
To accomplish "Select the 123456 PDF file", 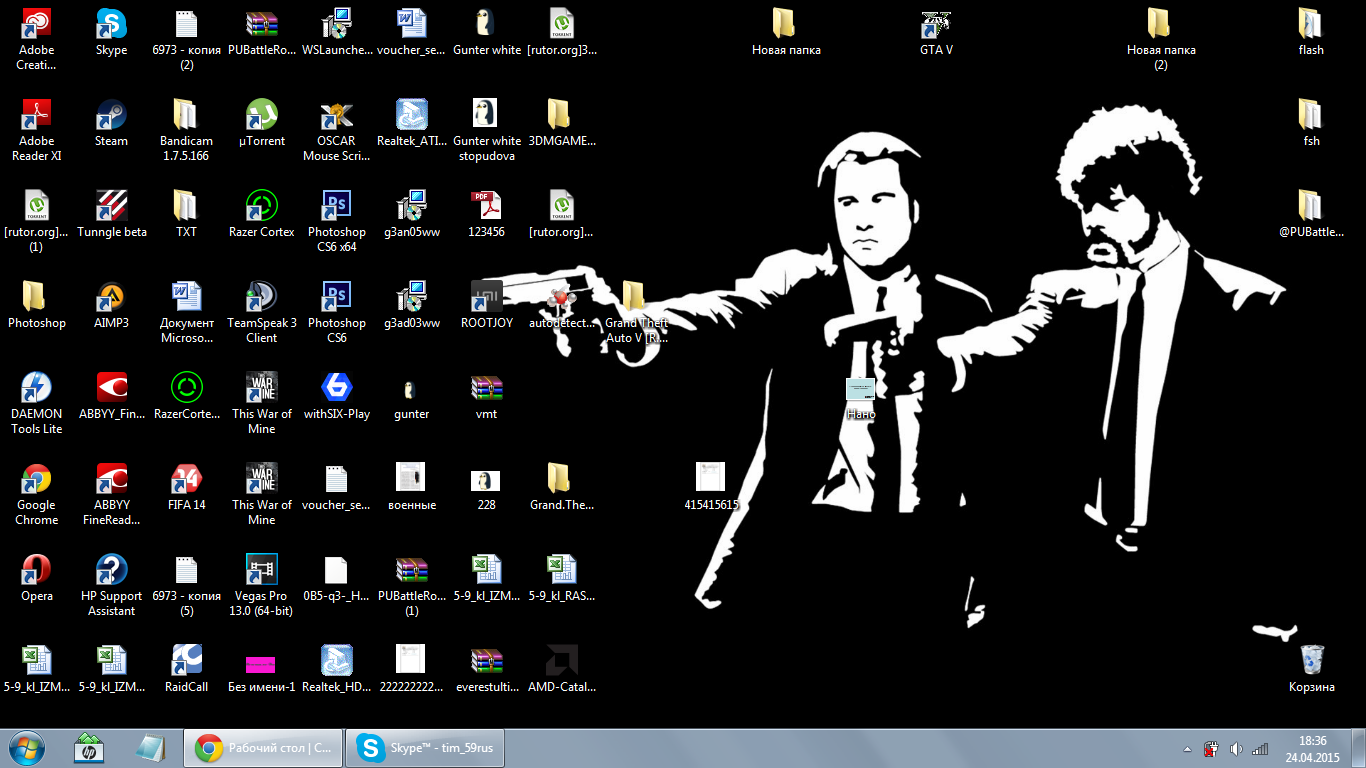I will click(487, 215).
